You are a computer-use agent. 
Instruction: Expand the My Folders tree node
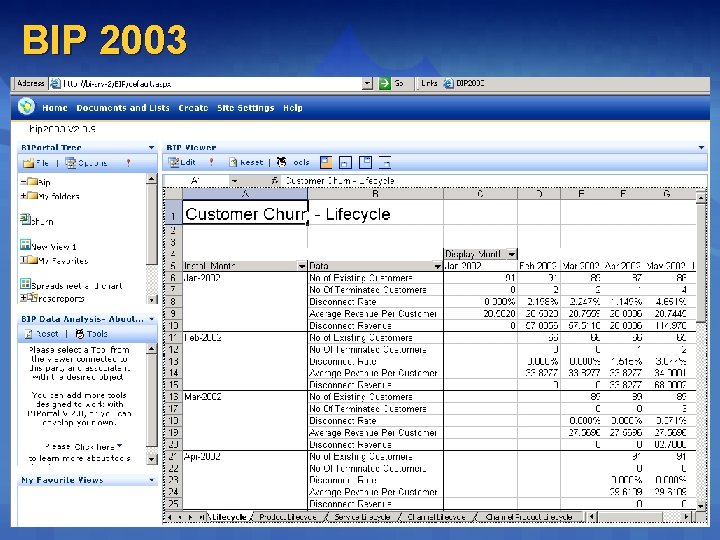point(23,196)
